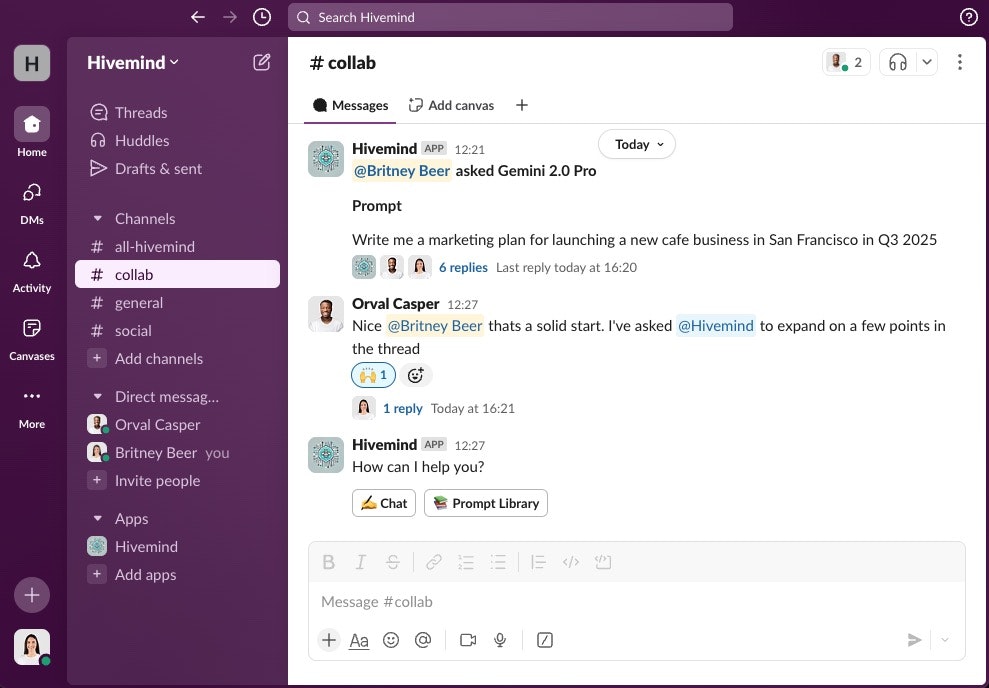Collapse the Apps section

[x=97, y=519]
